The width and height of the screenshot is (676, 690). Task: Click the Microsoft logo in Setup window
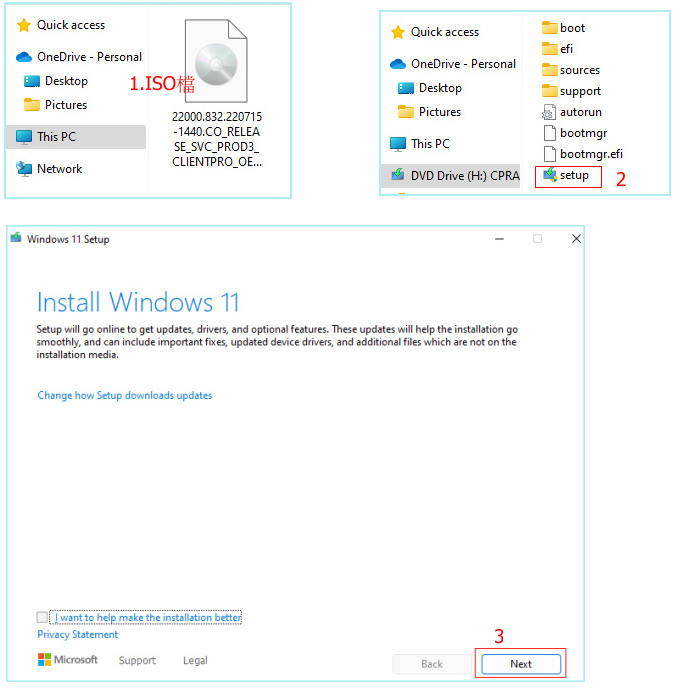click(x=44, y=660)
